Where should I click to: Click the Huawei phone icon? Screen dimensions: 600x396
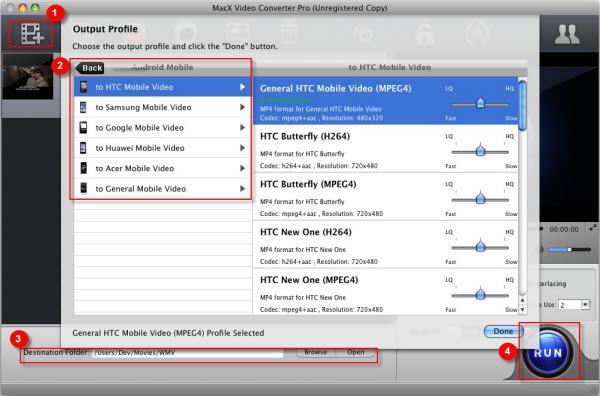pos(83,148)
